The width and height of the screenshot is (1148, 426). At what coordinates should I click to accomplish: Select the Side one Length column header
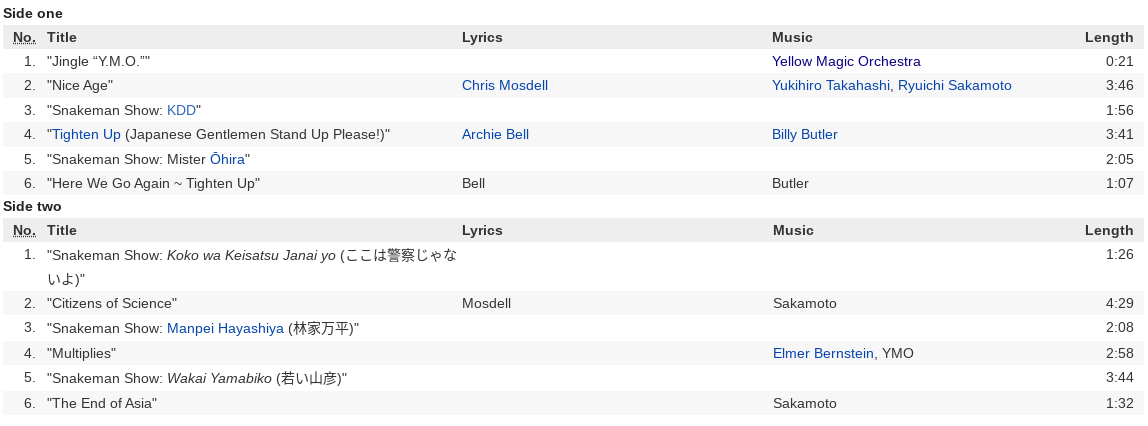1108,37
